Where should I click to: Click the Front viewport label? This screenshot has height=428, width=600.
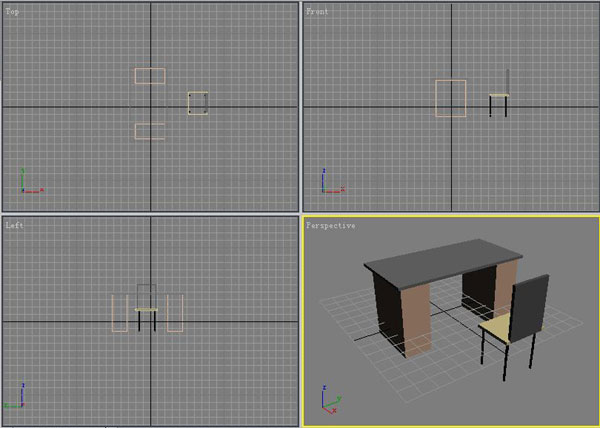[x=317, y=12]
